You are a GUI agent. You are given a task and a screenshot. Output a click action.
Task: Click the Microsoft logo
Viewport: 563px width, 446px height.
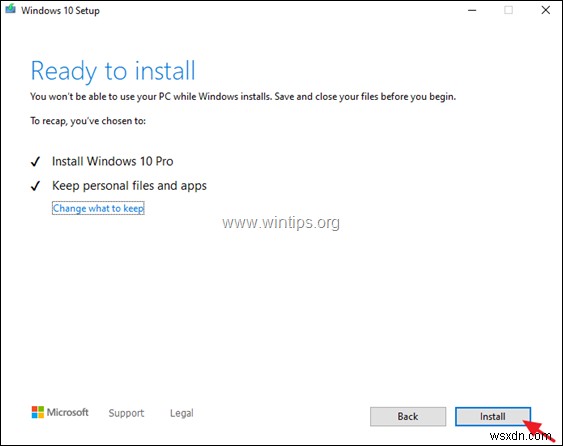tap(60, 412)
